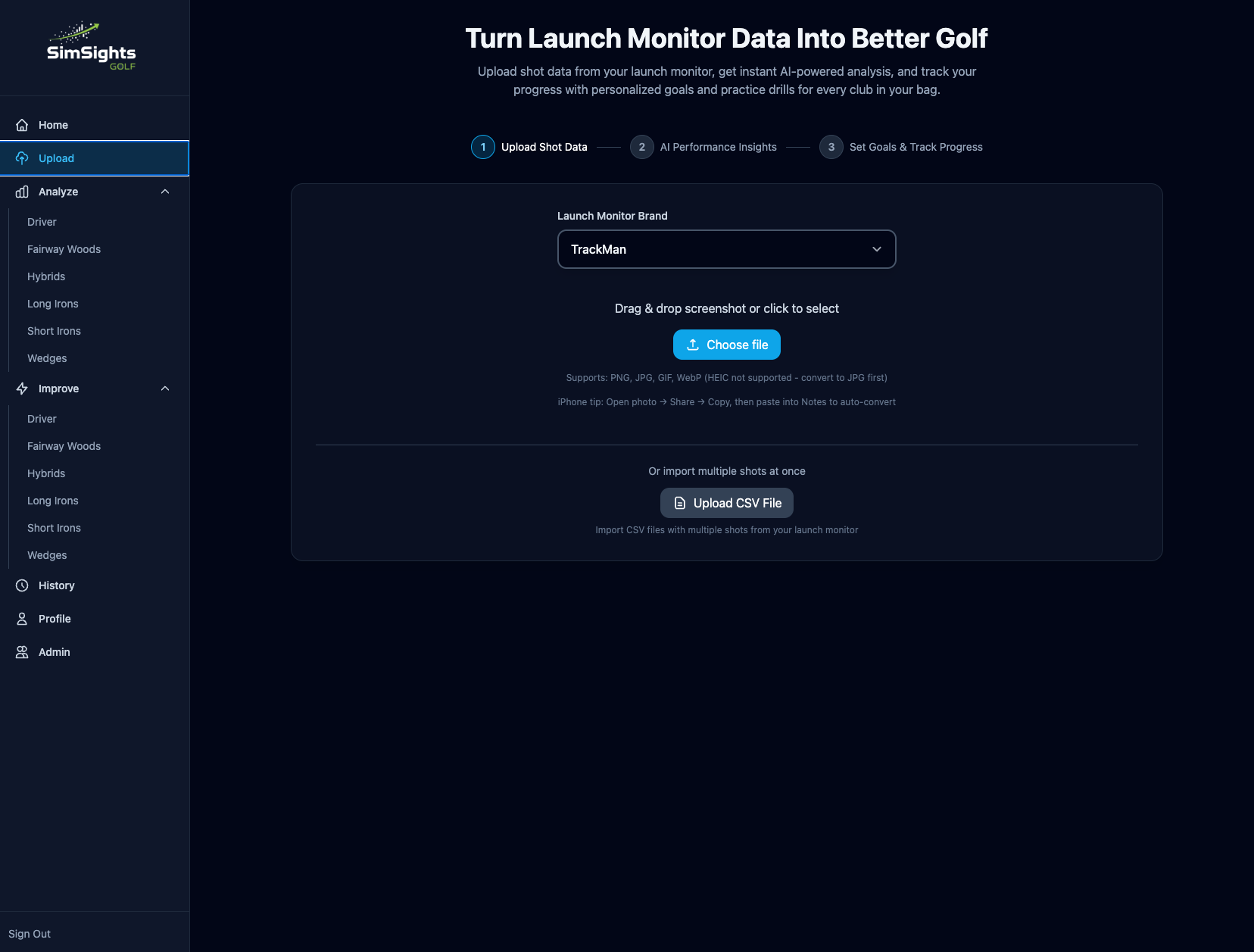Click the Upload CSV File button
The image size is (1254, 952).
tap(725, 502)
